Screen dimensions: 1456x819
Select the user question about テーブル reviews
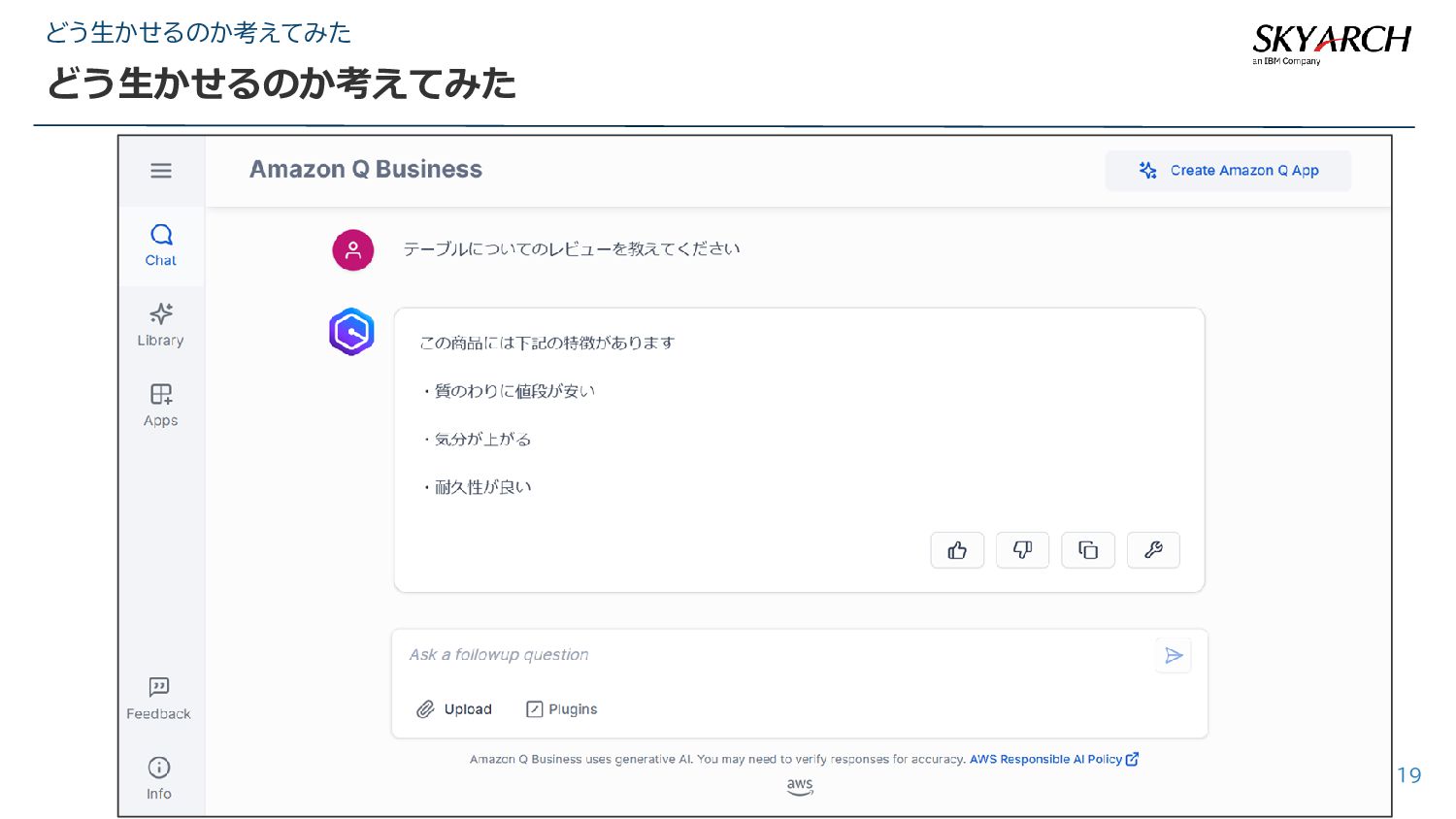pos(572,249)
